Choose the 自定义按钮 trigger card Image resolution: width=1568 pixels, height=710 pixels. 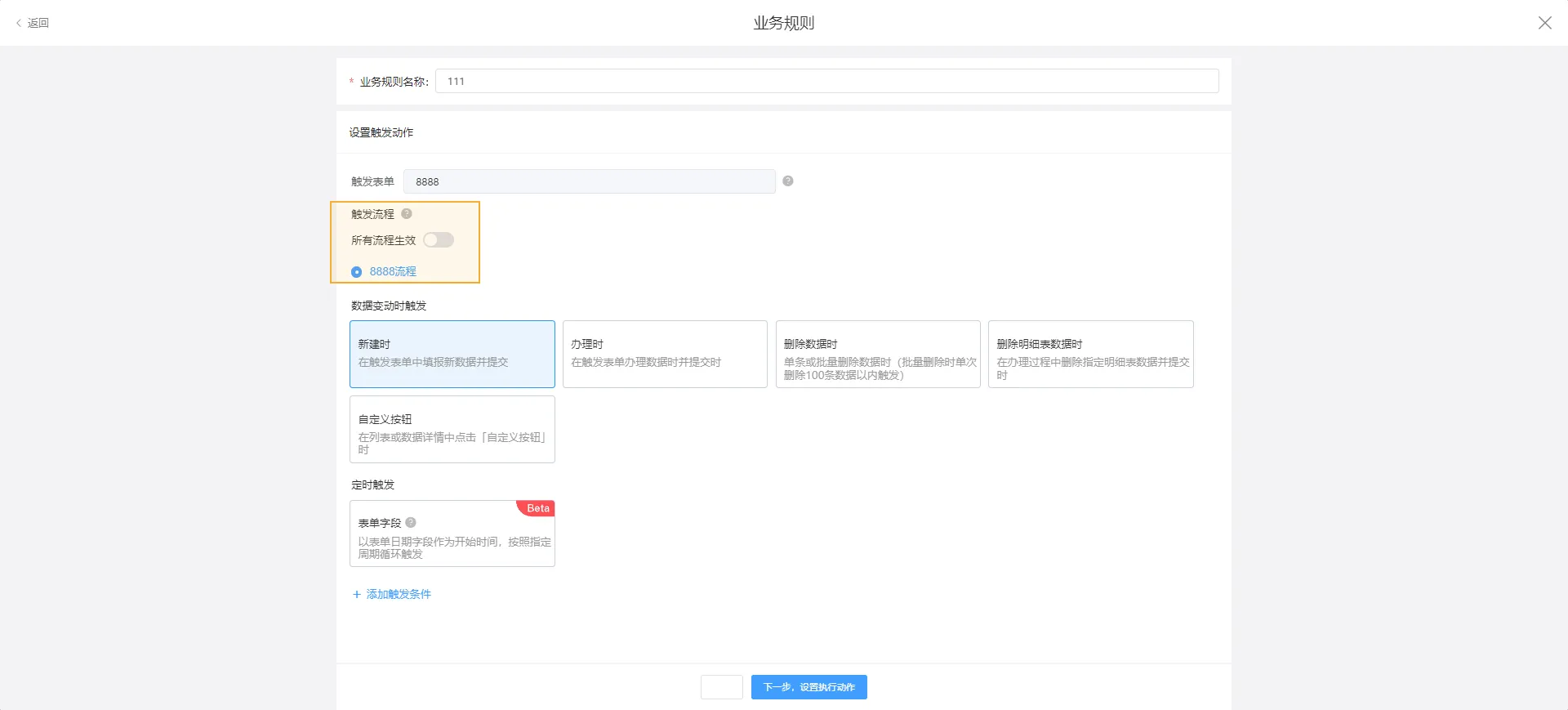tap(452, 429)
